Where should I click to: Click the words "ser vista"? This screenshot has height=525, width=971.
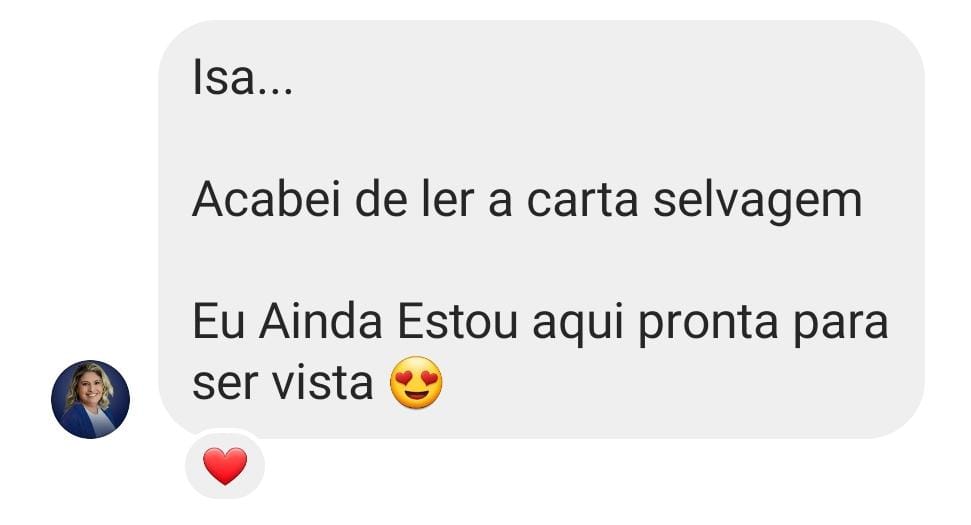282,383
